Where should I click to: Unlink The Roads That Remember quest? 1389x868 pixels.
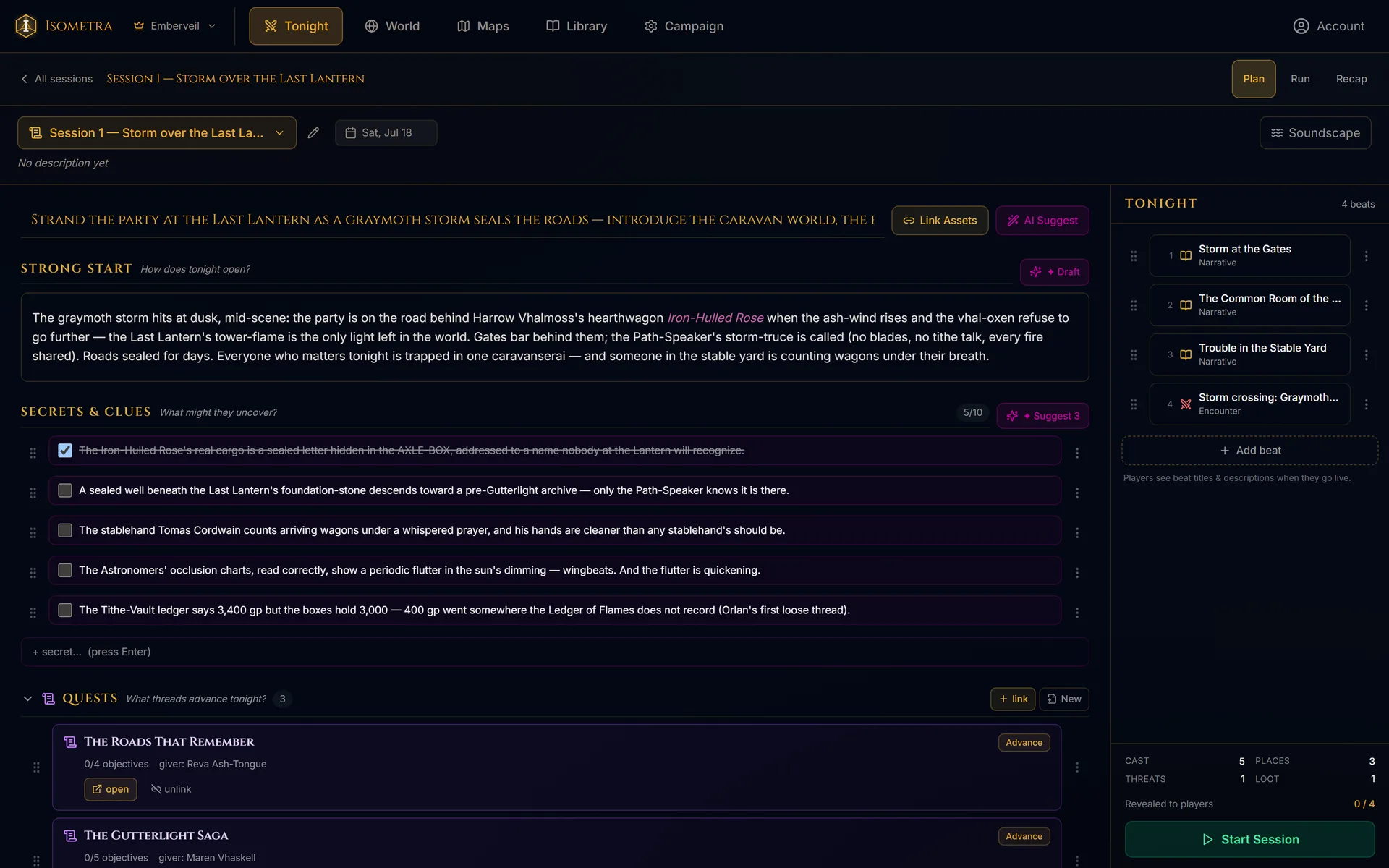coord(171,789)
